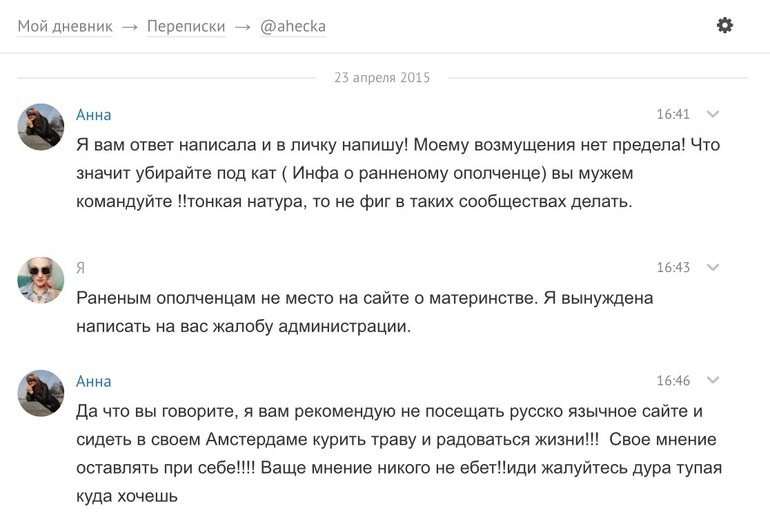Click the message starting with Я вам ответ написала
The height and width of the screenshot is (531, 770).
coord(398,173)
